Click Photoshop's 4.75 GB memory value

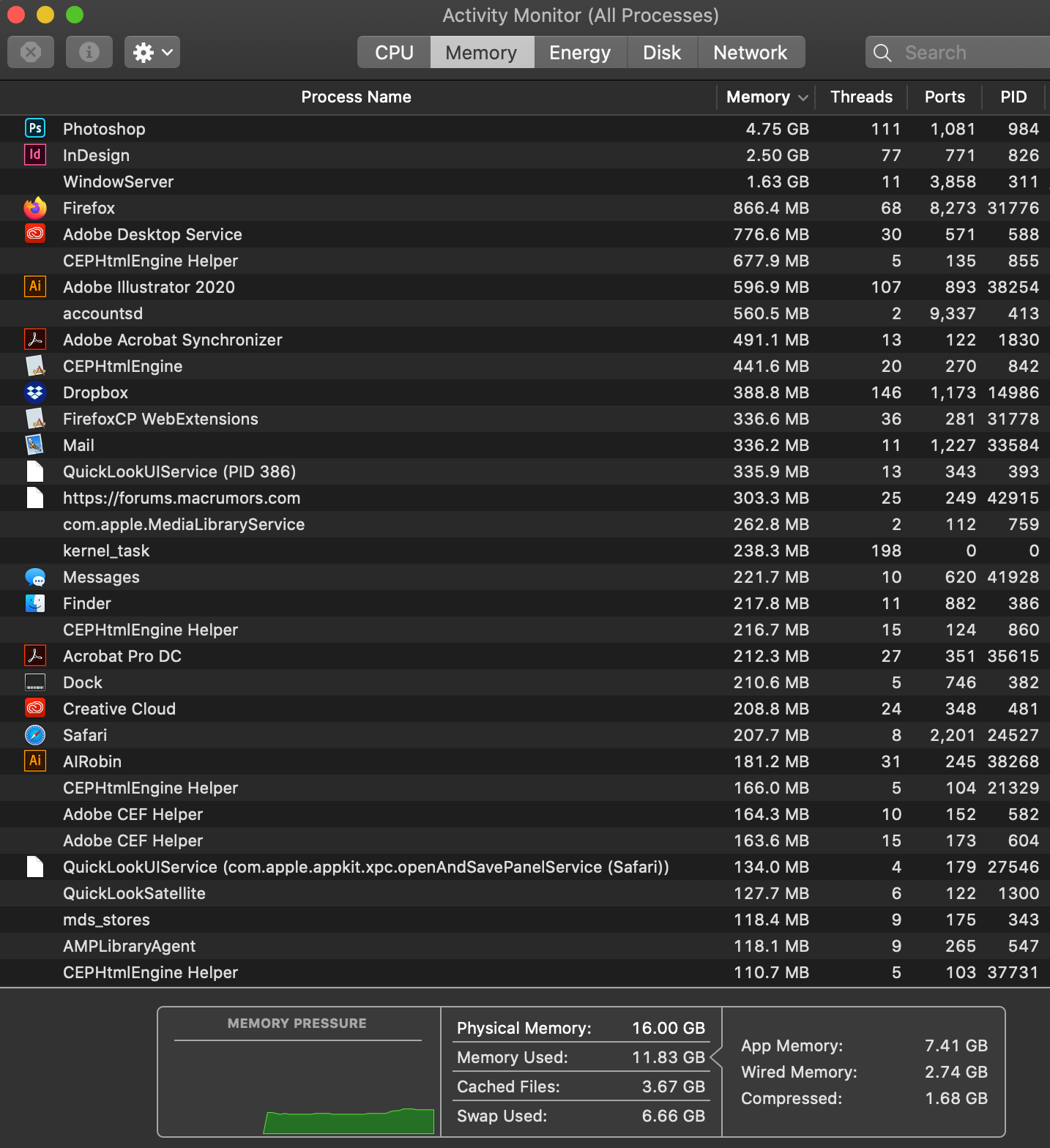coord(777,129)
